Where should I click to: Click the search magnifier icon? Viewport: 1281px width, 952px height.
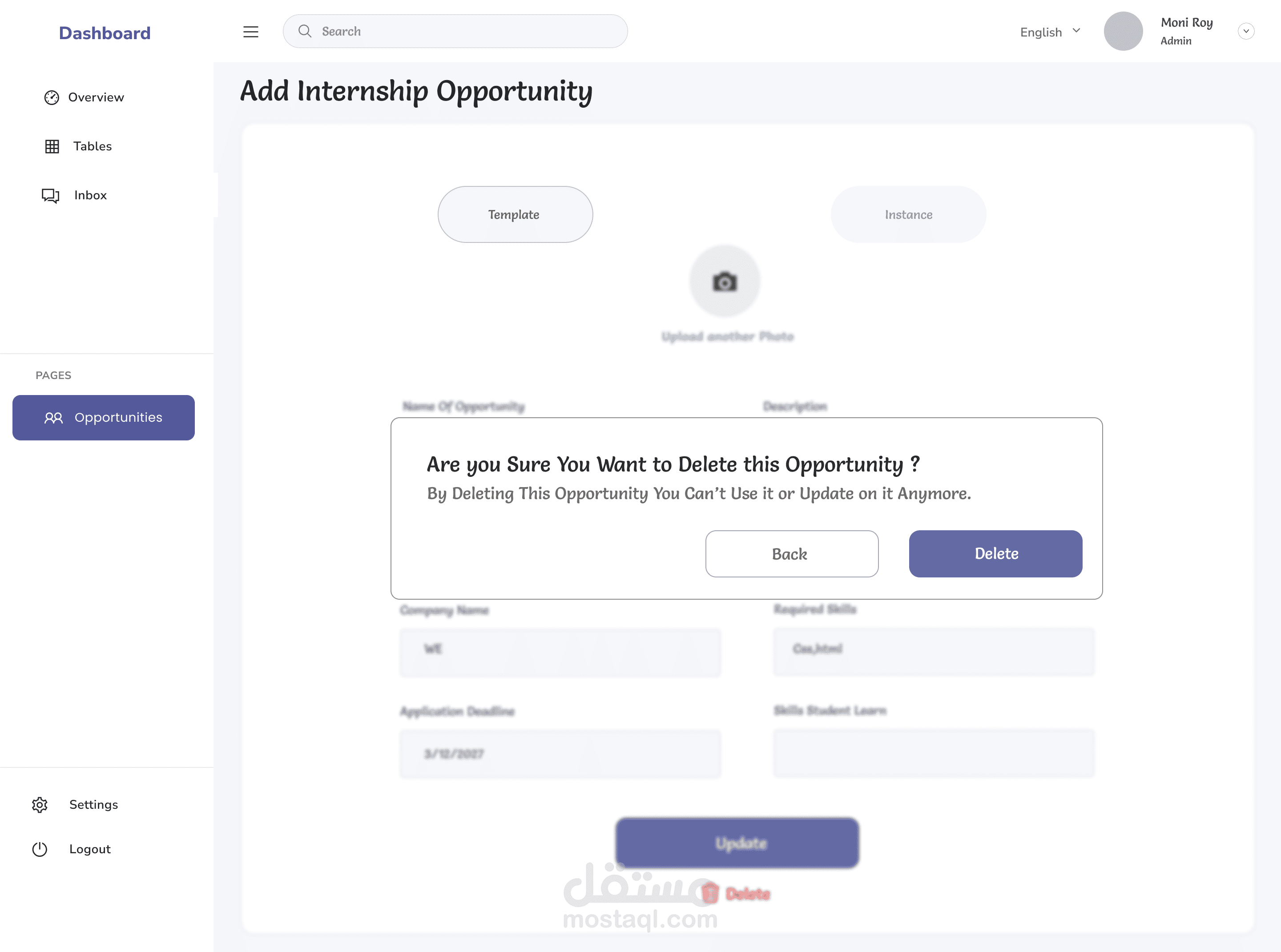tap(305, 31)
